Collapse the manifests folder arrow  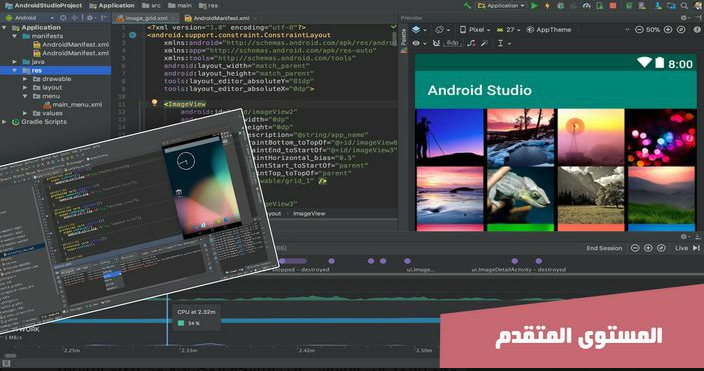[15, 36]
